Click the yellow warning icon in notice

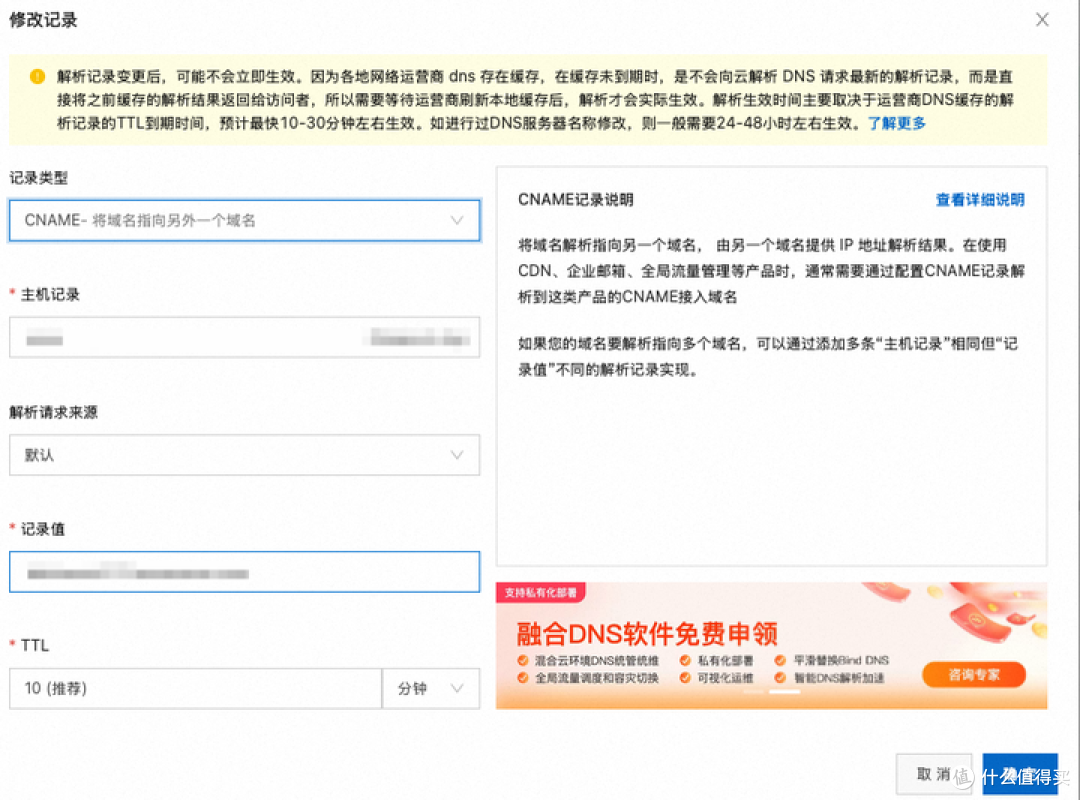37,76
